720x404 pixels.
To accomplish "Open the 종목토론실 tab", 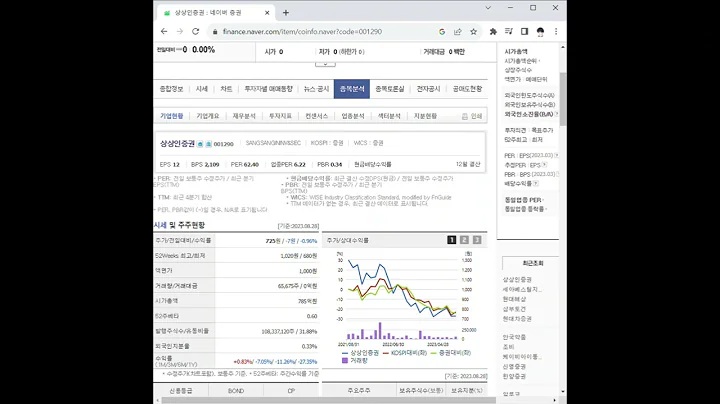I will pyautogui.click(x=389, y=89).
